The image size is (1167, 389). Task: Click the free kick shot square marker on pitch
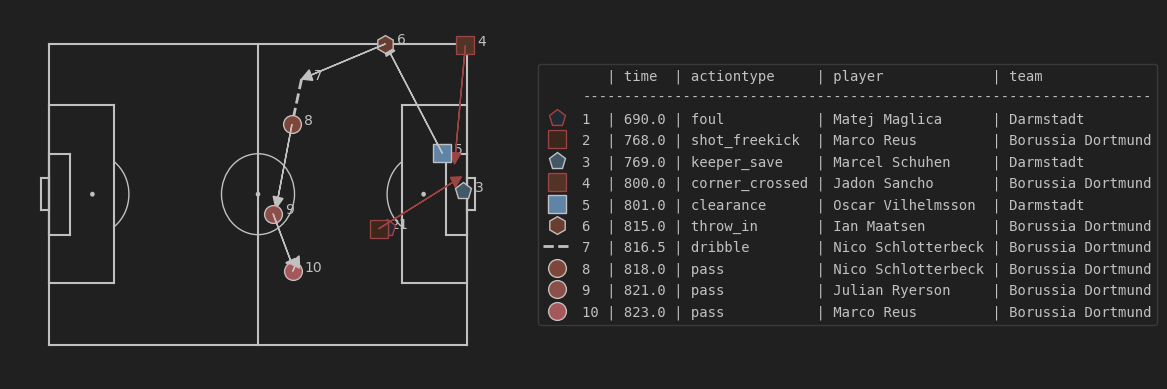point(380,229)
